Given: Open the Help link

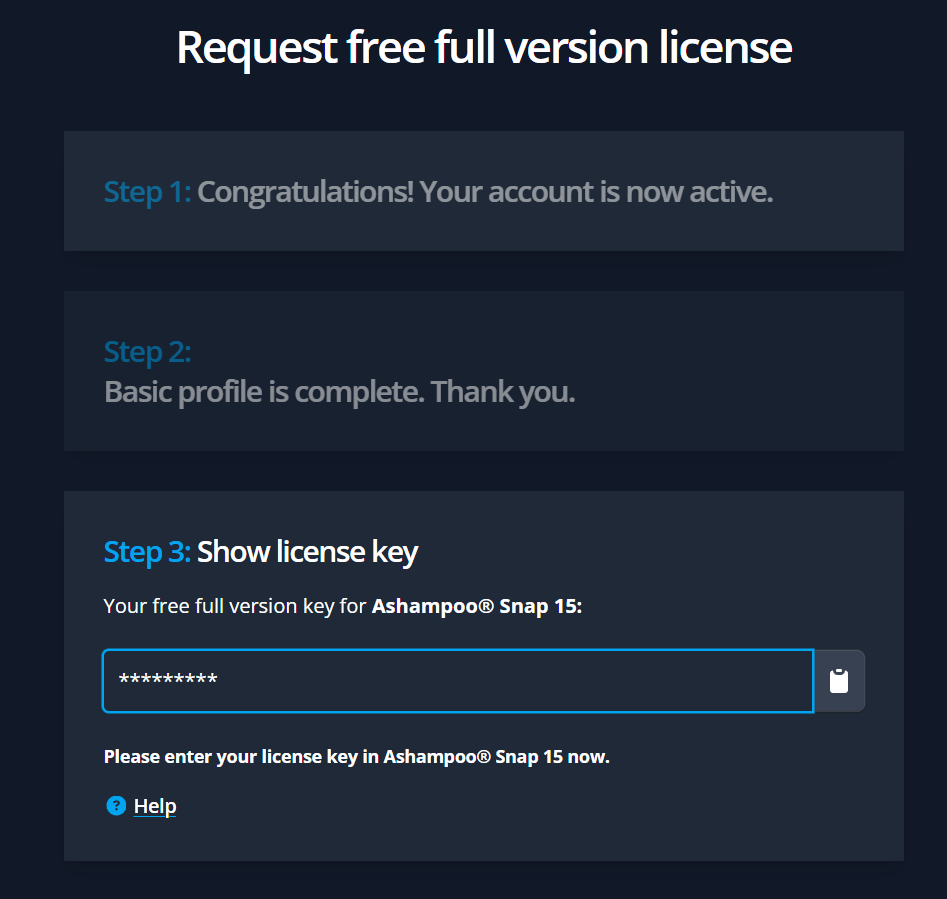Looking at the screenshot, I should [155, 806].
